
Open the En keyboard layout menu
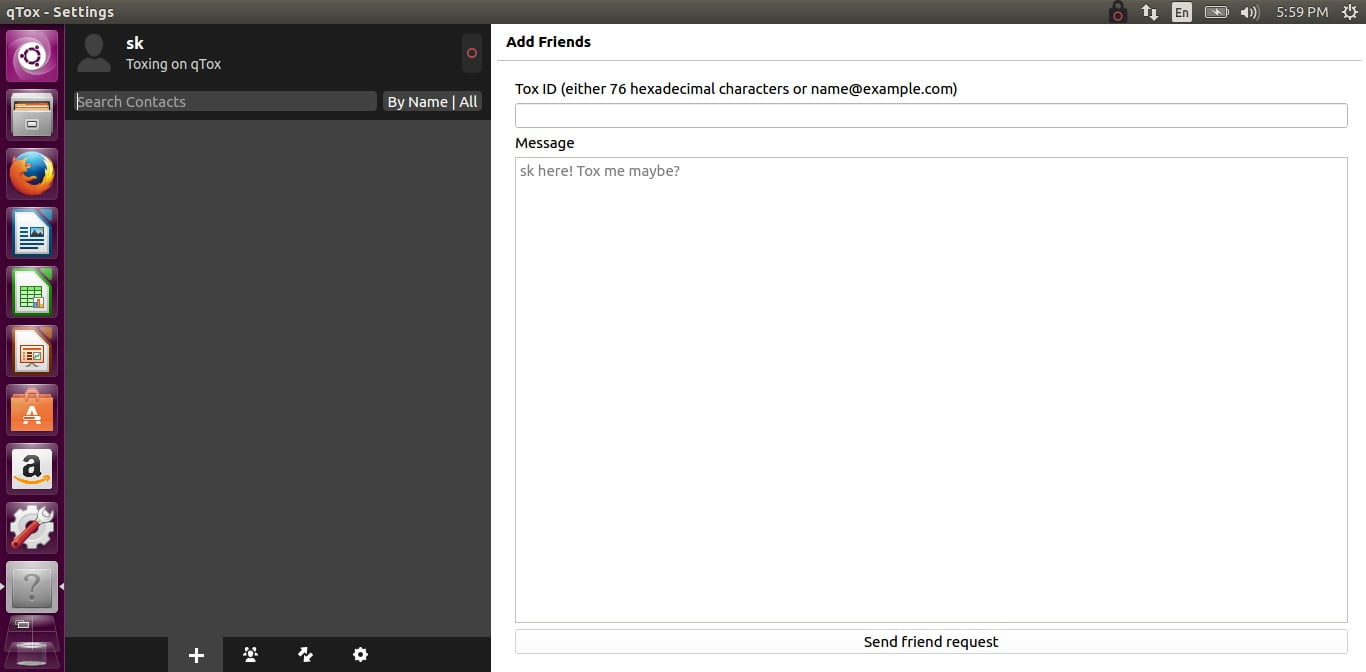tap(1182, 12)
